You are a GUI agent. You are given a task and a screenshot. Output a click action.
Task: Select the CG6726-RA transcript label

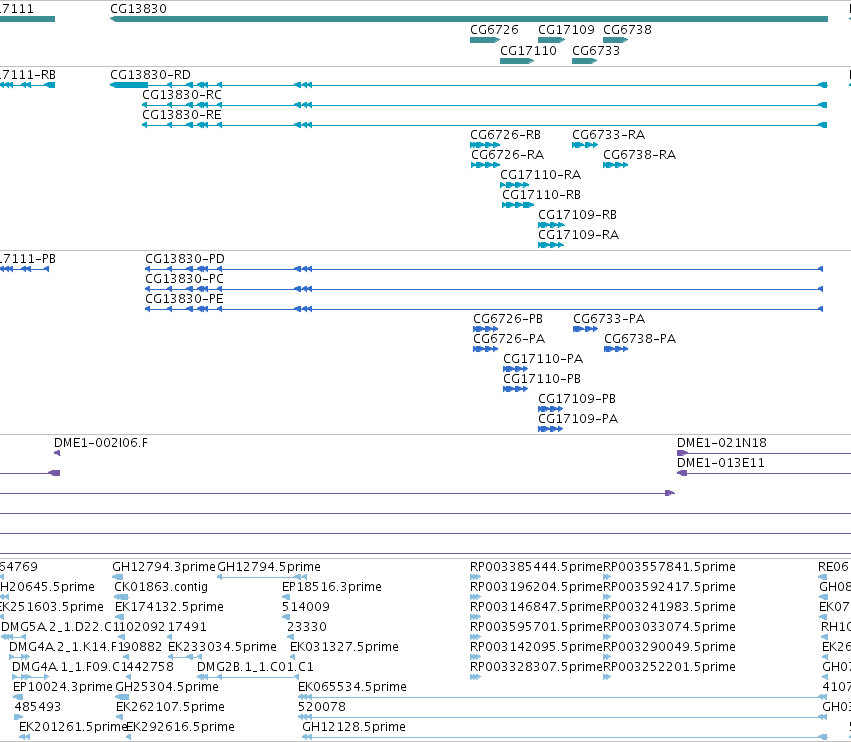tap(507, 155)
